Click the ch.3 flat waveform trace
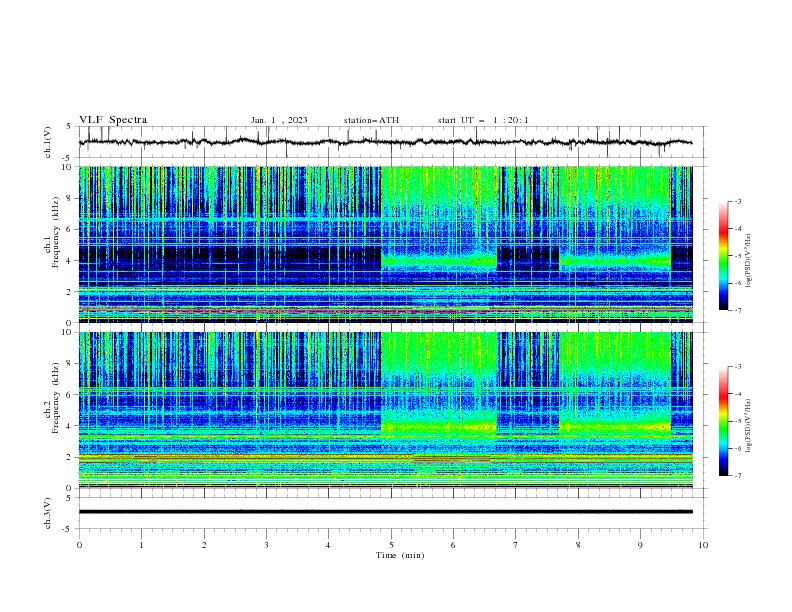This screenshot has width=792, height=612. pos(385,512)
